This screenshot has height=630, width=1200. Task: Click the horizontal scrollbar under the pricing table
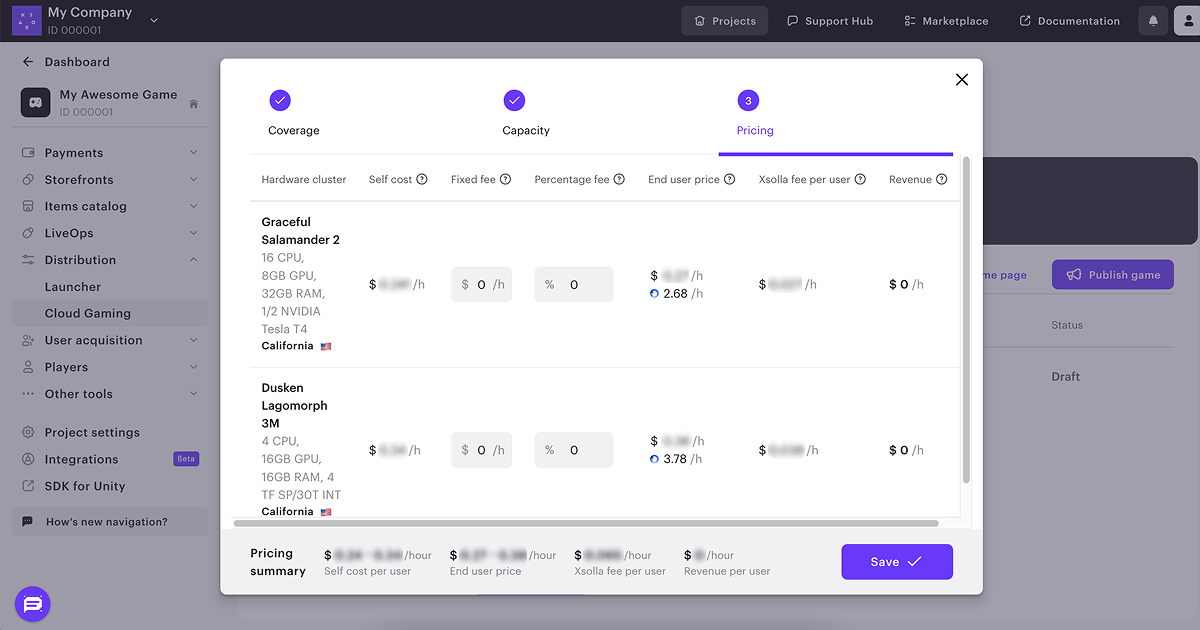click(585, 523)
